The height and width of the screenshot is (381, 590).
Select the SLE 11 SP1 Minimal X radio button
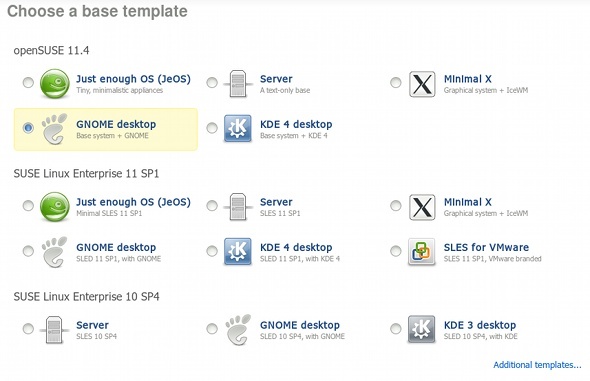point(395,205)
